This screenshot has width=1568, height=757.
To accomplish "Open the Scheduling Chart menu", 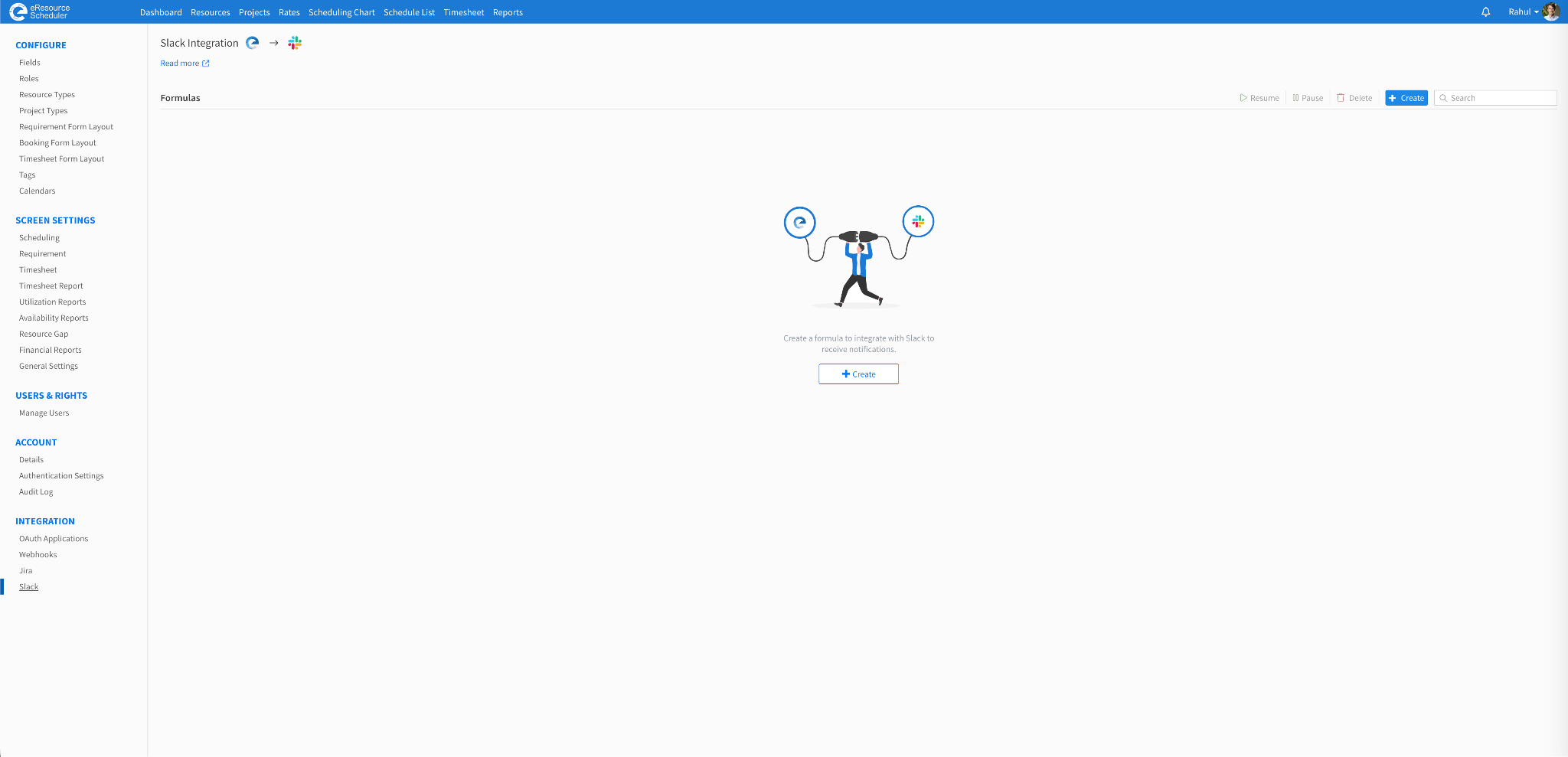I will (x=341, y=12).
